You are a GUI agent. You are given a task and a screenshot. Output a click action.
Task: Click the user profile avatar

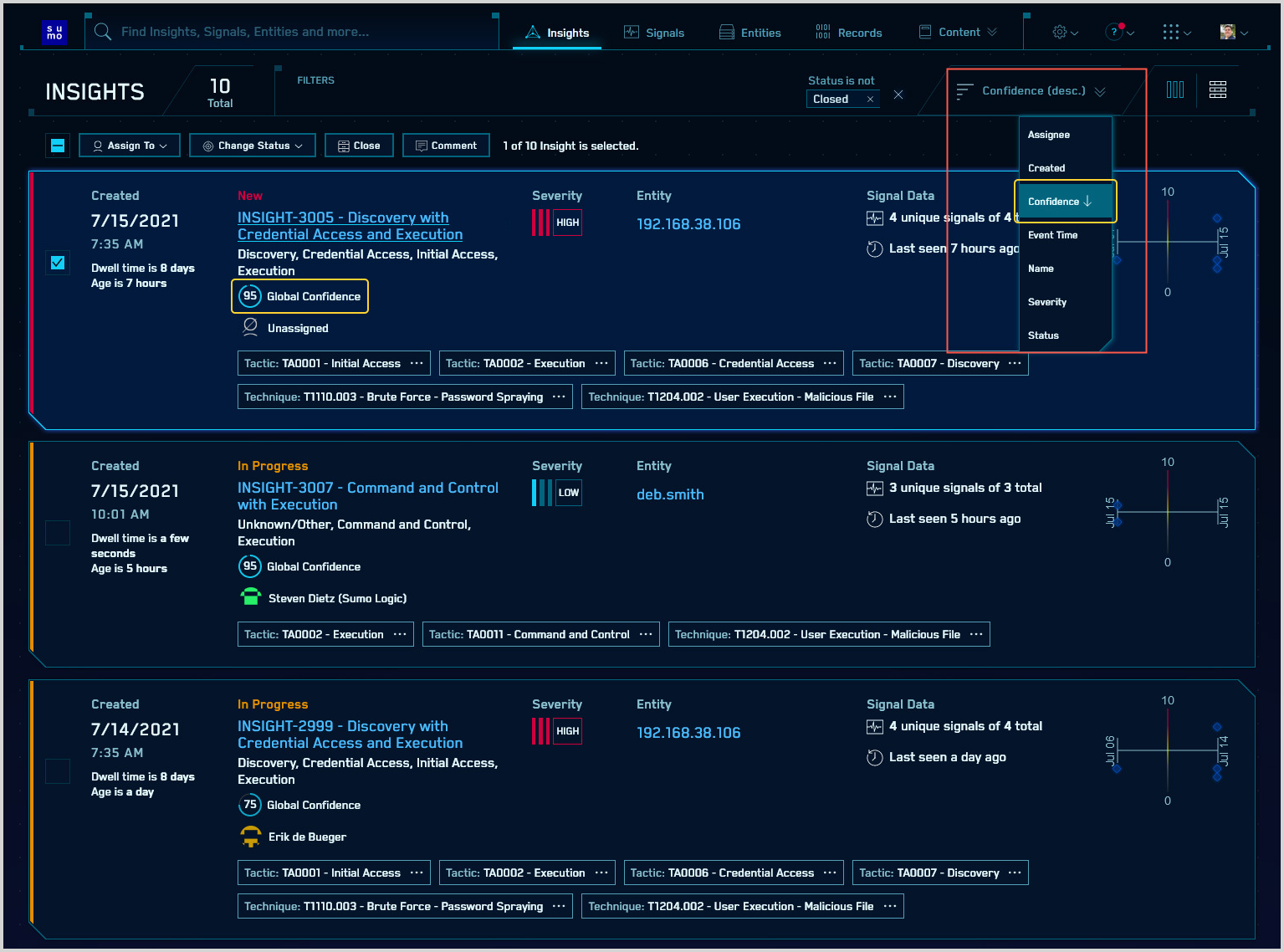pyautogui.click(x=1233, y=32)
